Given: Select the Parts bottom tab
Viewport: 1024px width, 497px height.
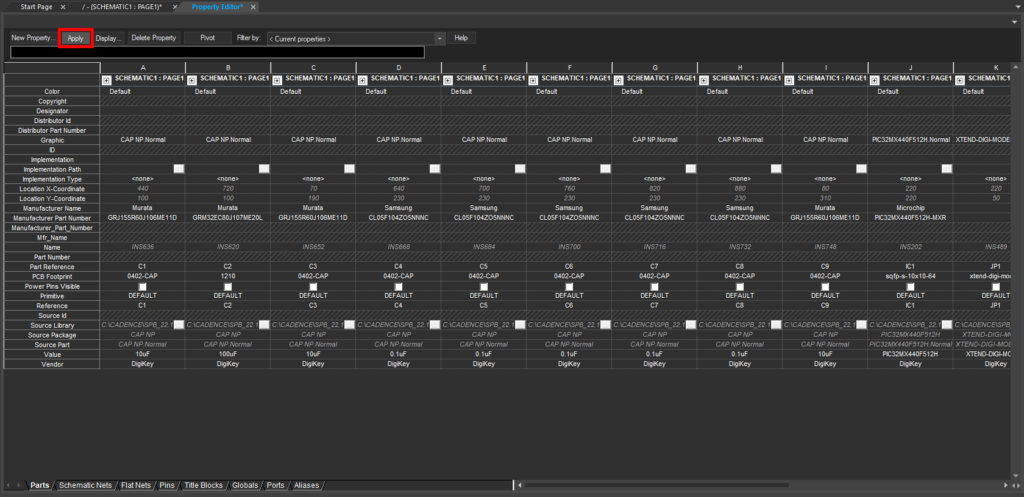Looking at the screenshot, I should pyautogui.click(x=40, y=486).
